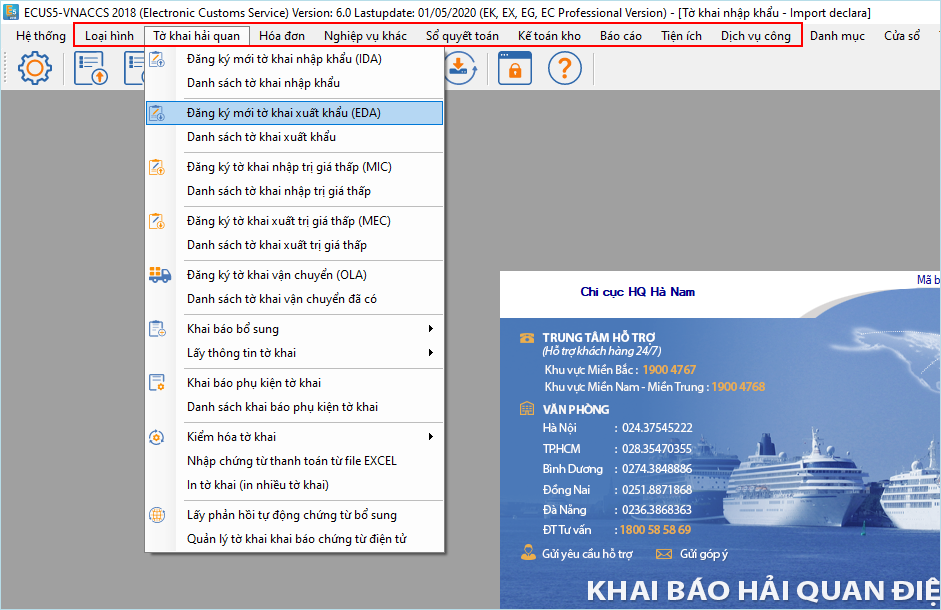Open the Cửa sổ menu
Image resolution: width=941 pixels, height=610 pixels.
pyautogui.click(x=902, y=36)
